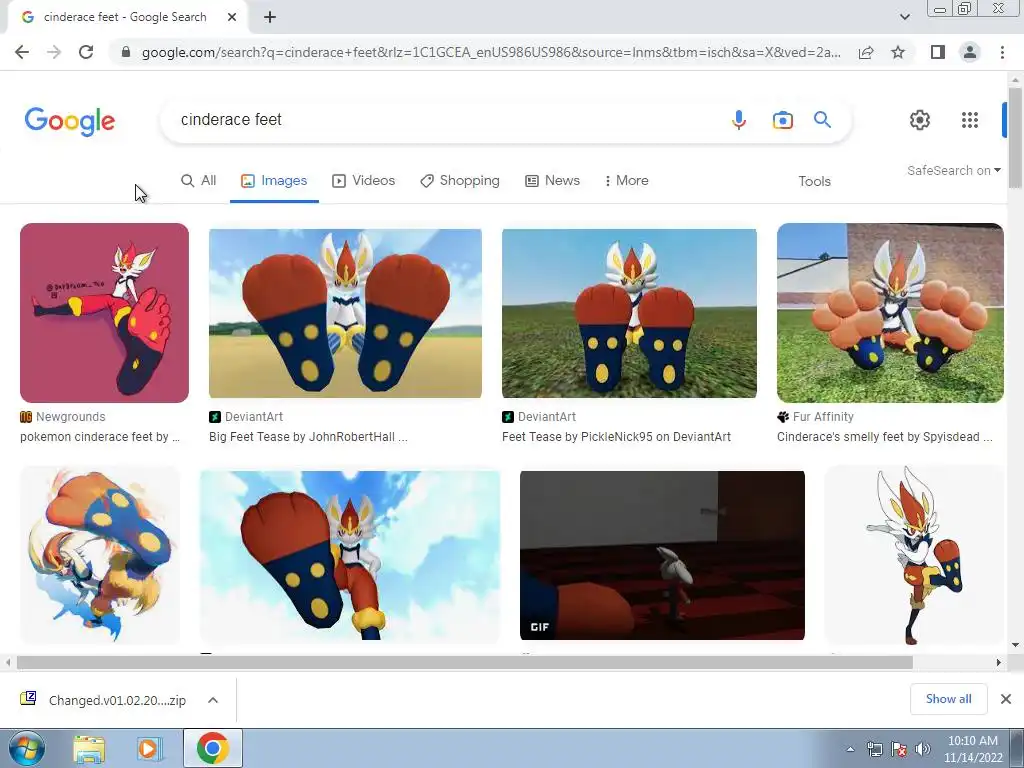Image resolution: width=1024 pixels, height=768 pixels.
Task: Open the Action Center flag icon
Action: pyautogui.click(x=899, y=749)
